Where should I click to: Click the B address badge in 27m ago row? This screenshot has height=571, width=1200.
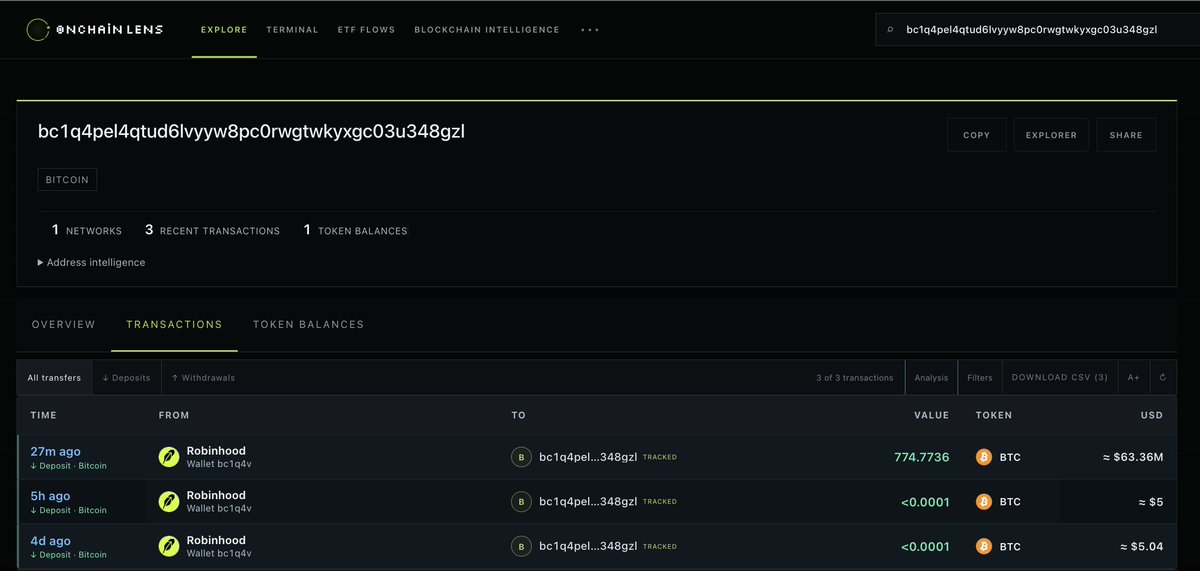pyautogui.click(x=521, y=457)
